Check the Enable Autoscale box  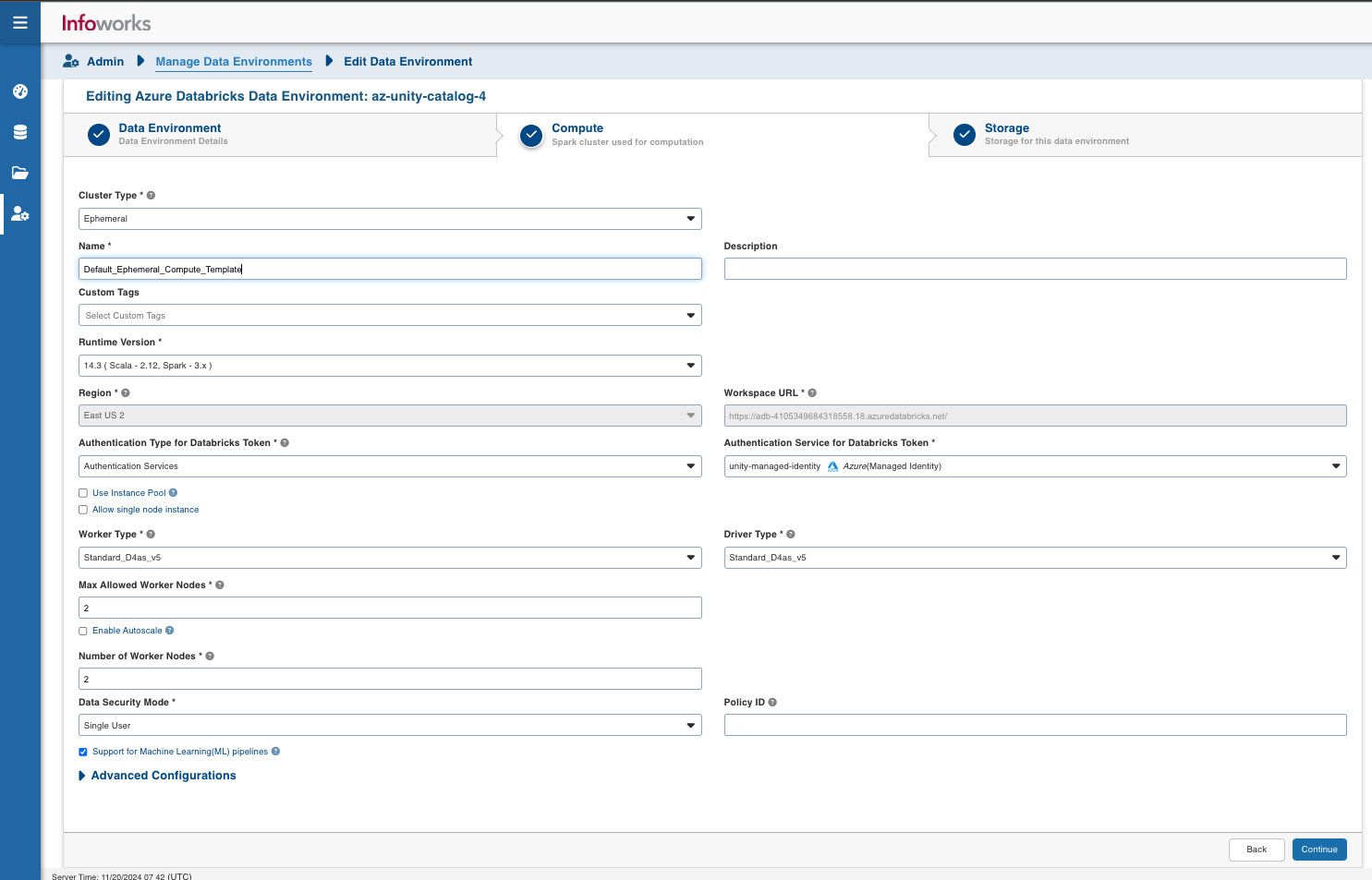[83, 631]
